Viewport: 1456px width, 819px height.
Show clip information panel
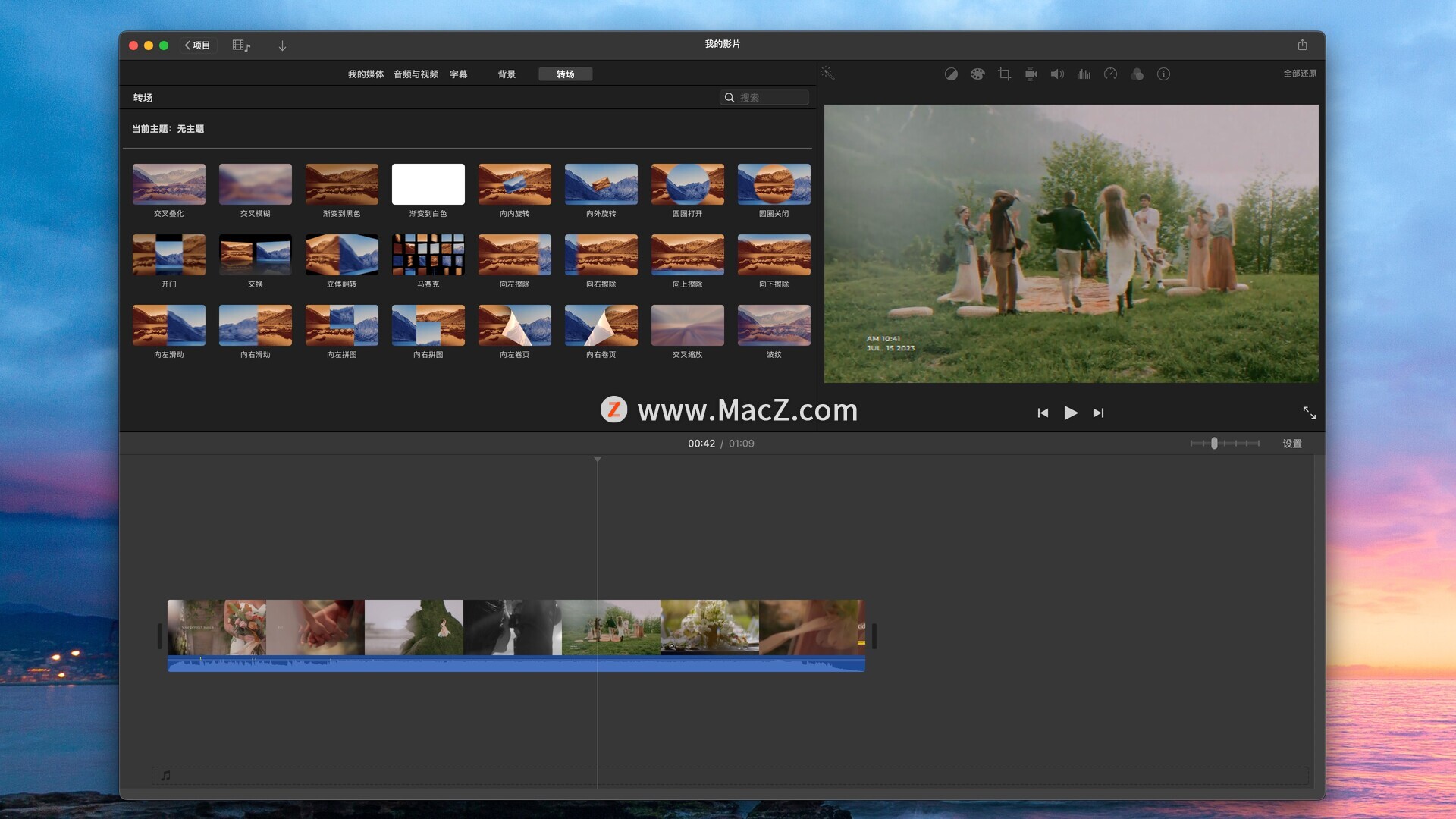[1163, 74]
